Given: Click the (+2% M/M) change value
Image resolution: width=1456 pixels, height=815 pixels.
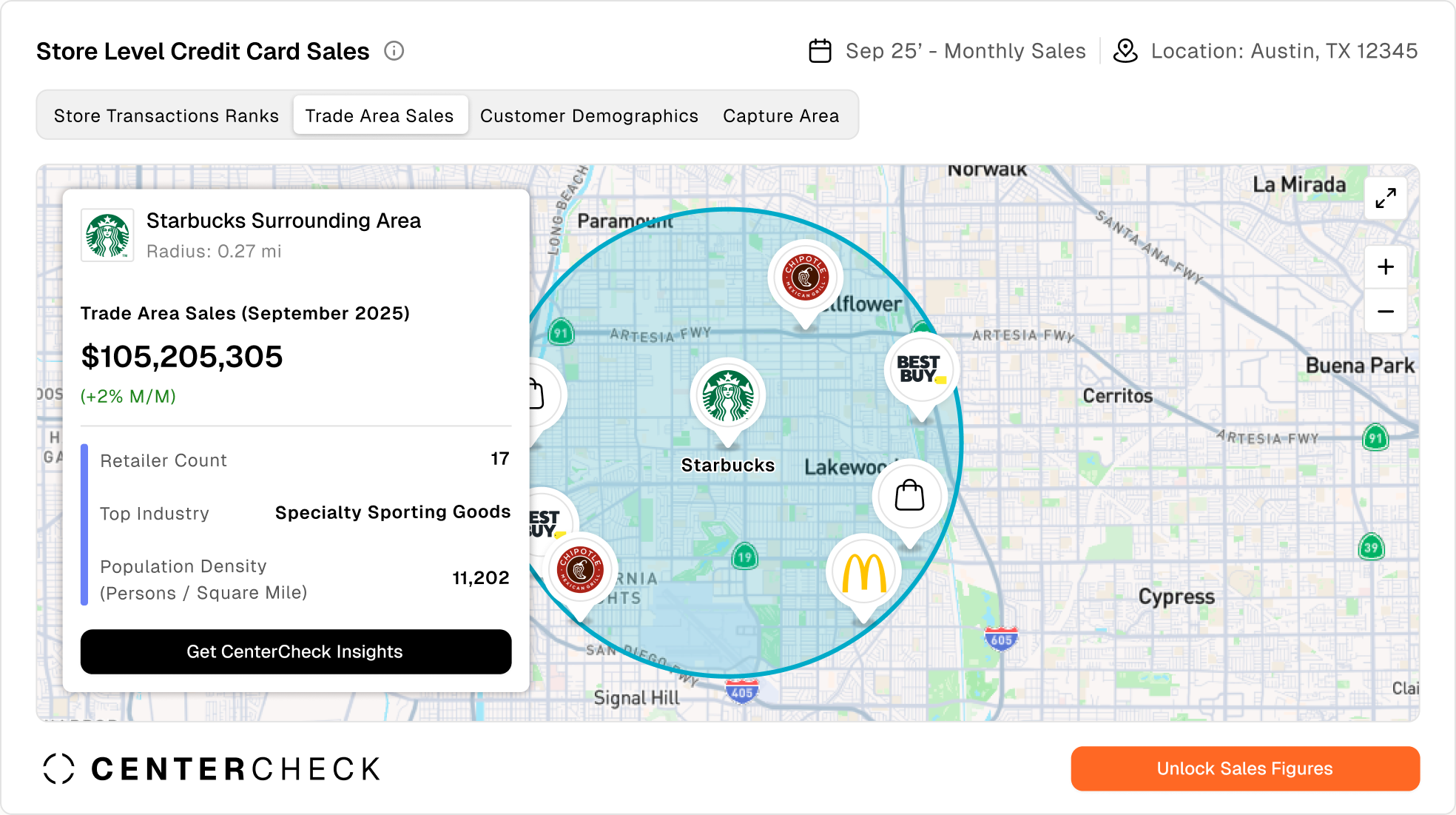Looking at the screenshot, I should 128,396.
